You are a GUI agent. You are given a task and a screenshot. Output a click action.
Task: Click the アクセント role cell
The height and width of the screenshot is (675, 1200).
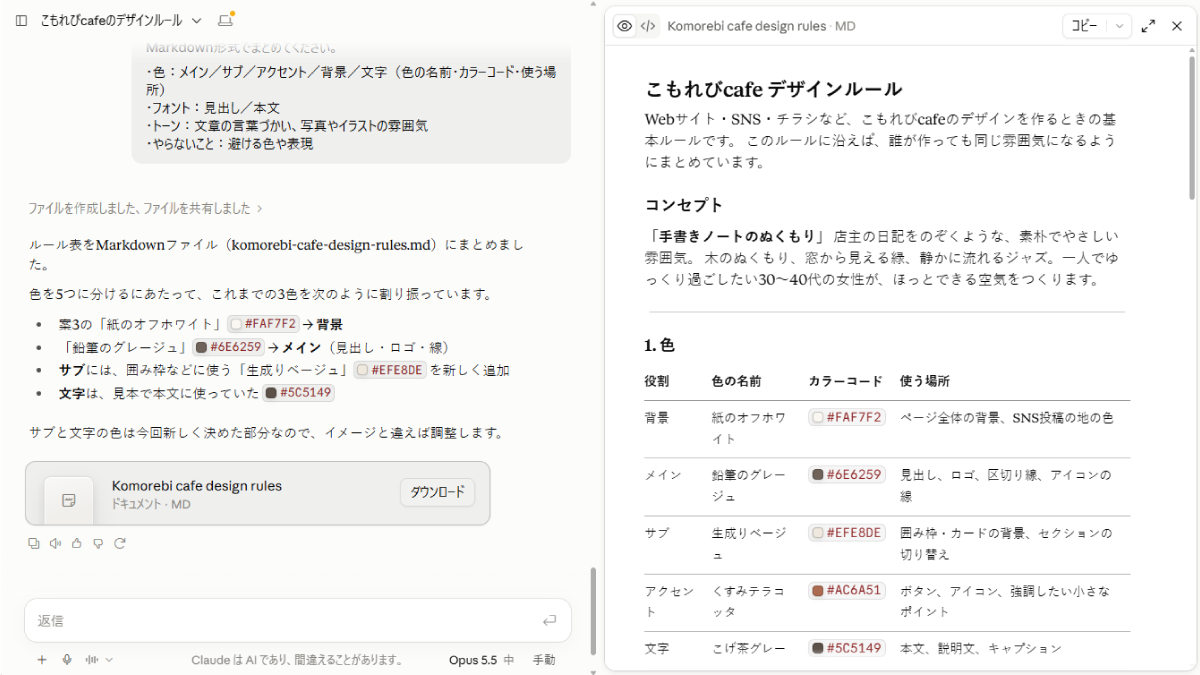coord(669,601)
